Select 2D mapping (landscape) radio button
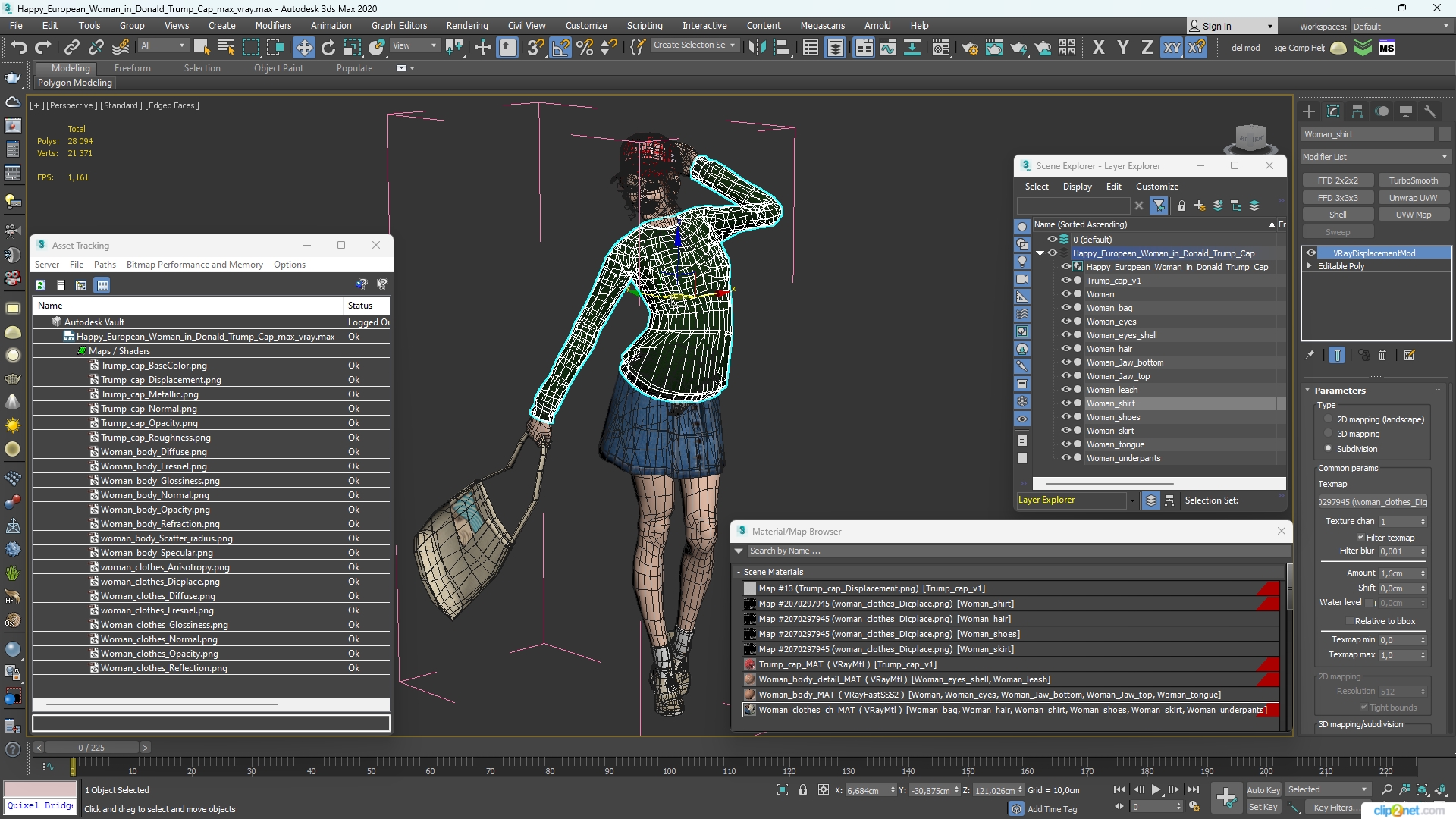Image resolution: width=1456 pixels, height=819 pixels. click(x=1329, y=419)
